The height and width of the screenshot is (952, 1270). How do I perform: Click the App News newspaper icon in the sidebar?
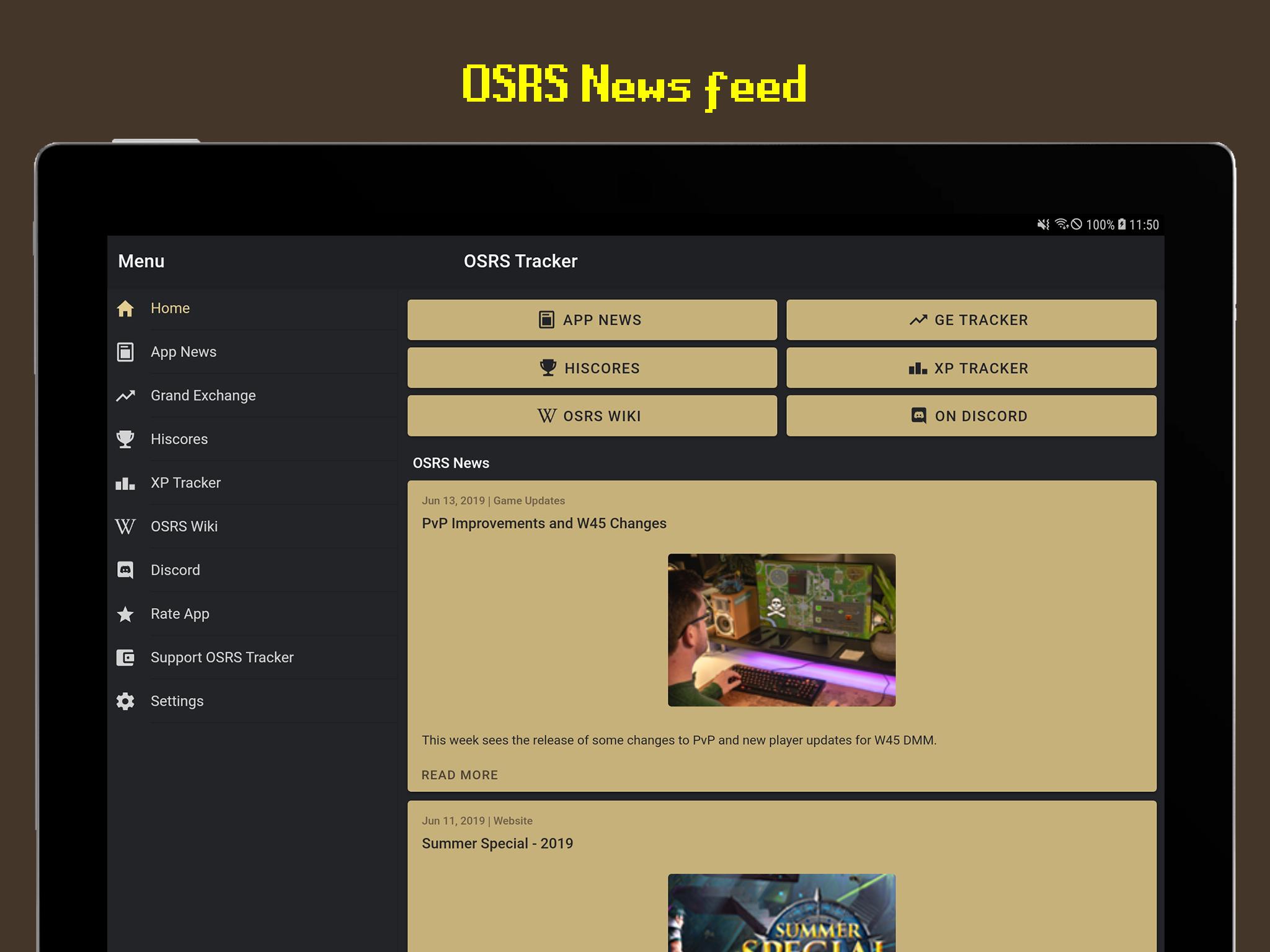pos(125,352)
